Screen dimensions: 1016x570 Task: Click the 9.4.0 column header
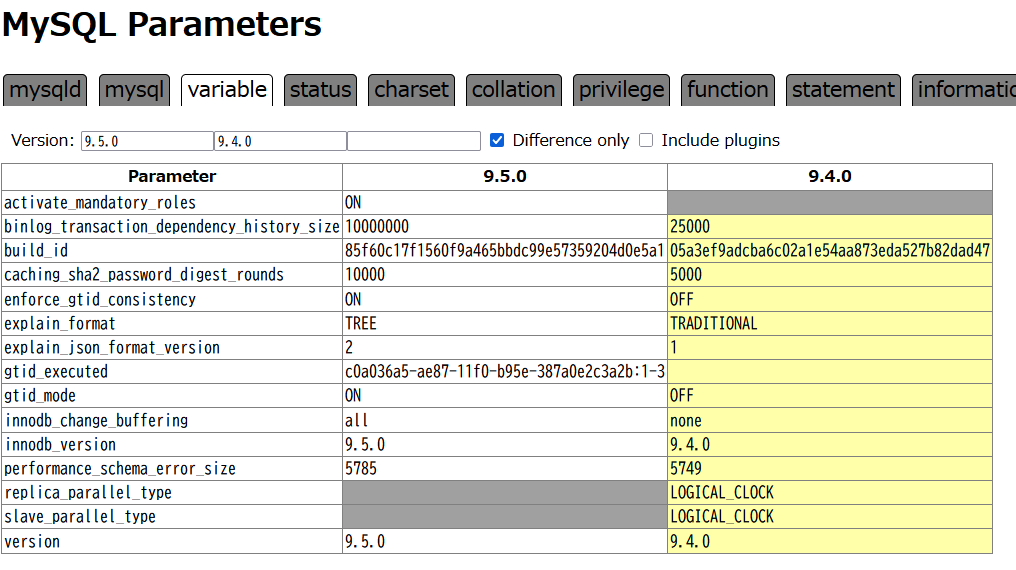[830, 176]
